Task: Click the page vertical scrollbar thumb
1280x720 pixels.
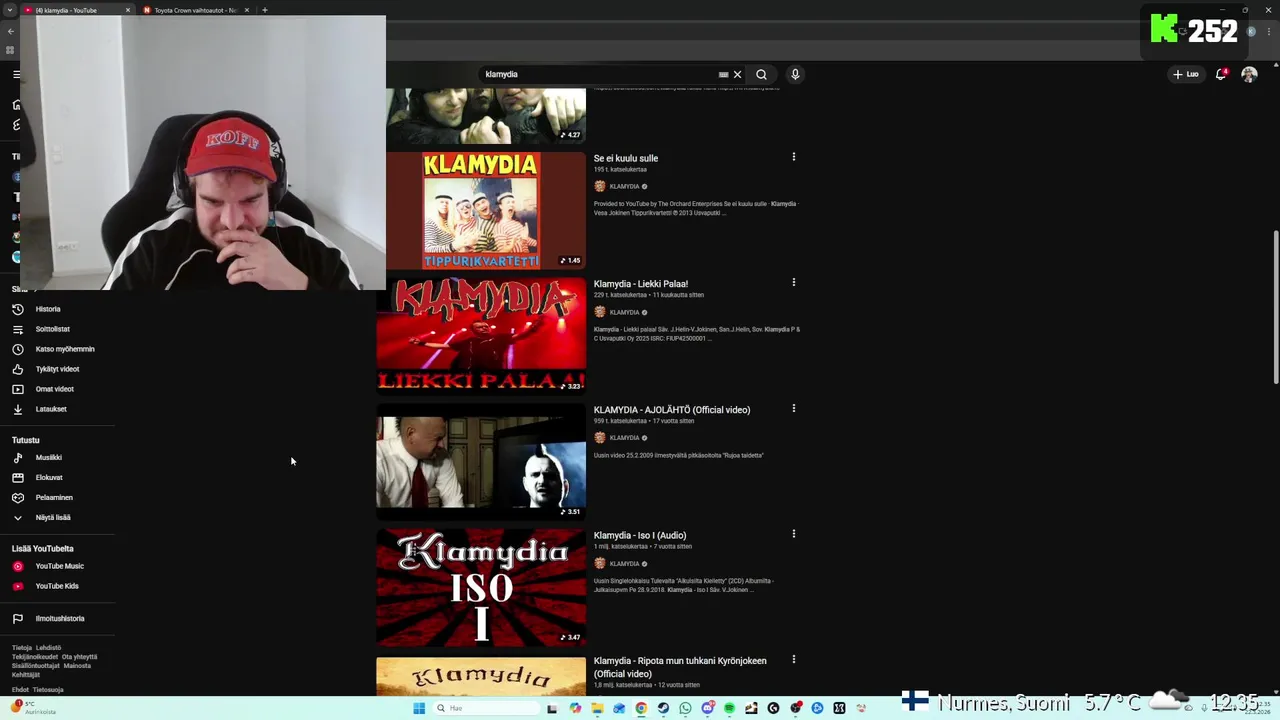Action: coord(1275,306)
